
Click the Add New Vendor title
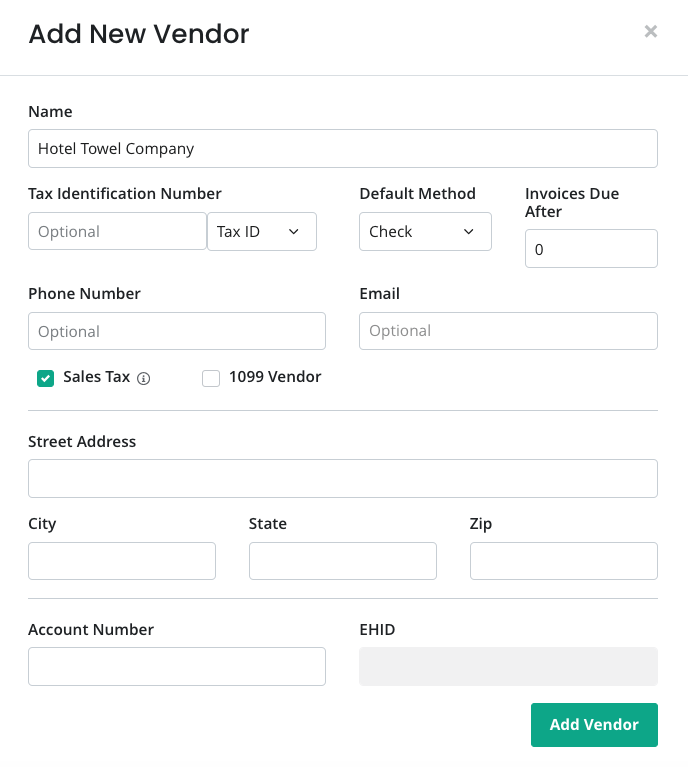pyautogui.click(x=139, y=34)
